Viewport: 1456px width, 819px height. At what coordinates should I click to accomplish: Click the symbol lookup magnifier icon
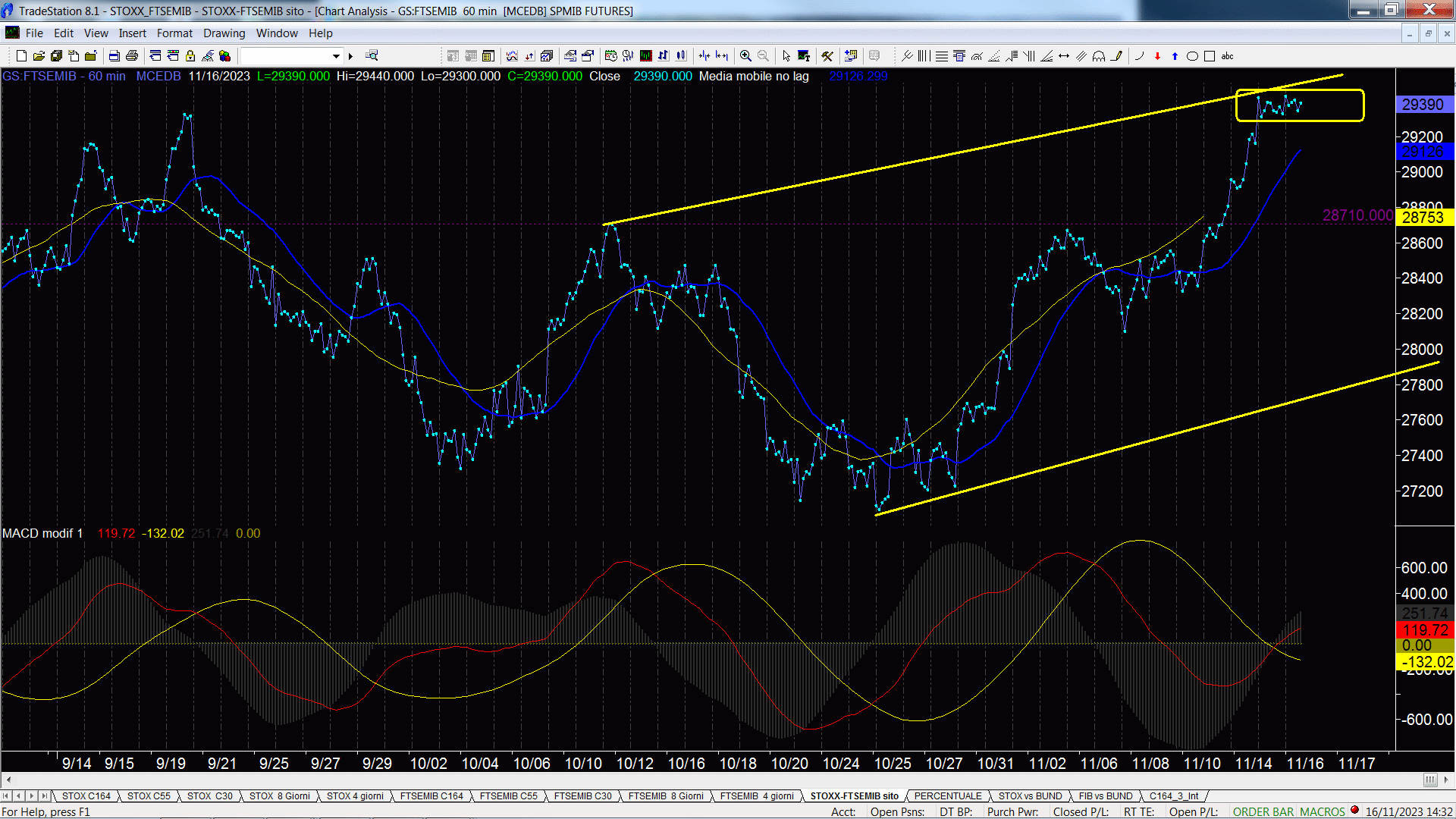pyautogui.click(x=372, y=55)
